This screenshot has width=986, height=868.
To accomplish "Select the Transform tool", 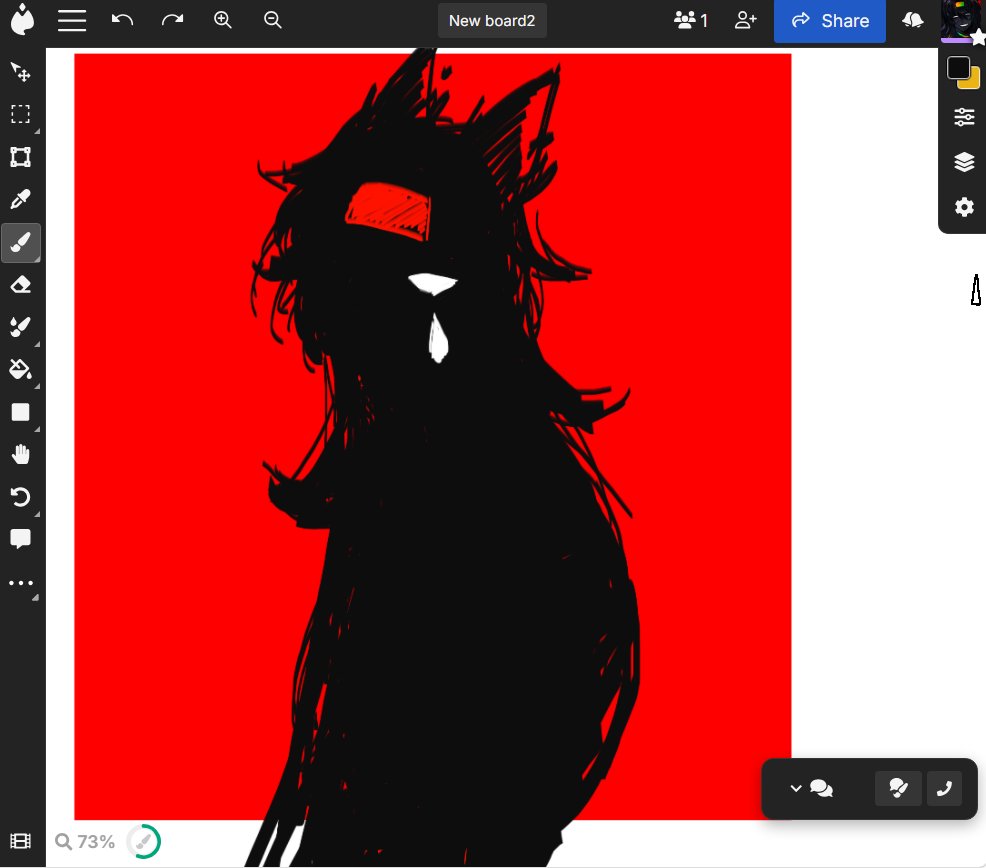I will click(x=21, y=157).
